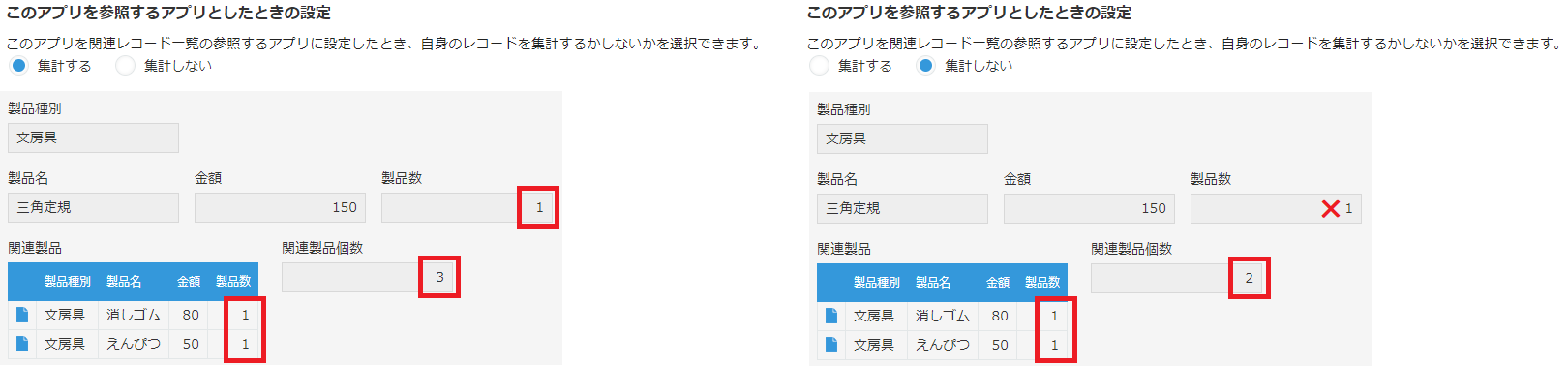Click 製品数 column header in right table
Viewport: 1568px width, 366px height.
tap(1042, 283)
